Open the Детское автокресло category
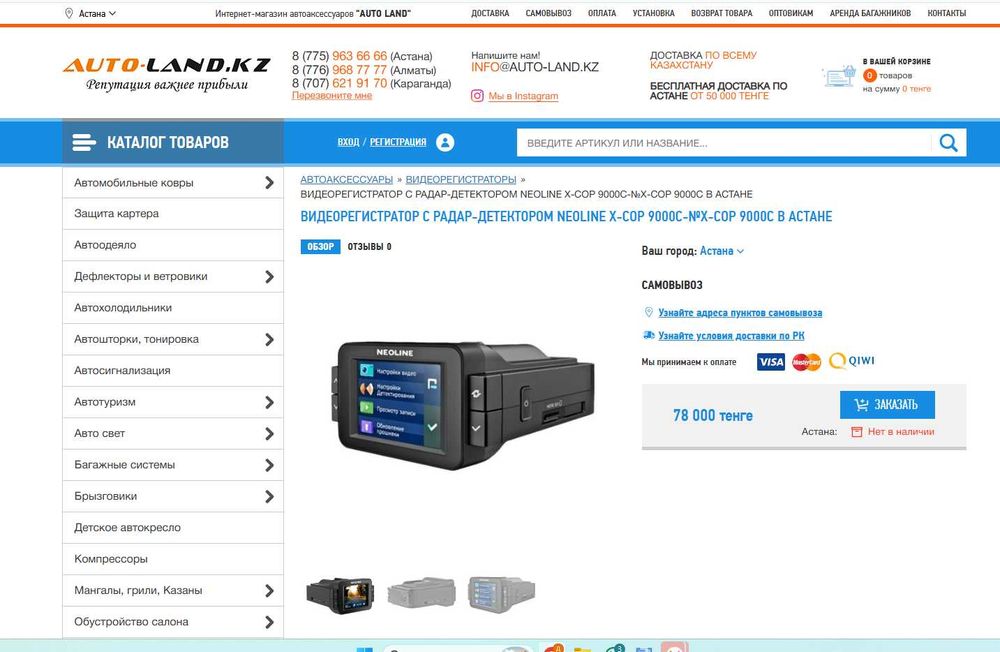This screenshot has width=1000, height=652. tap(172, 528)
